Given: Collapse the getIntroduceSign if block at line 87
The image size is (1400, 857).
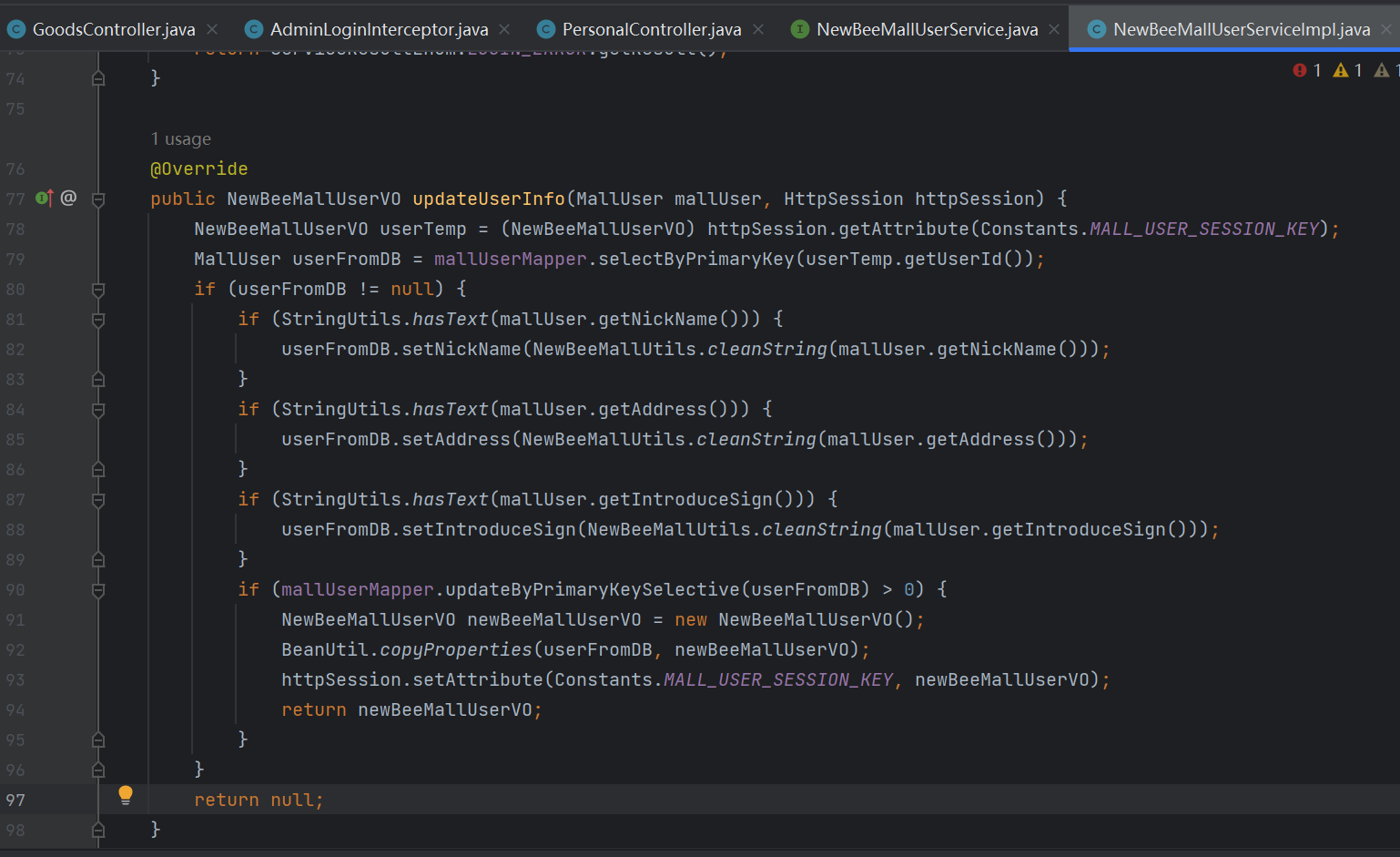Looking at the screenshot, I should tap(98, 499).
